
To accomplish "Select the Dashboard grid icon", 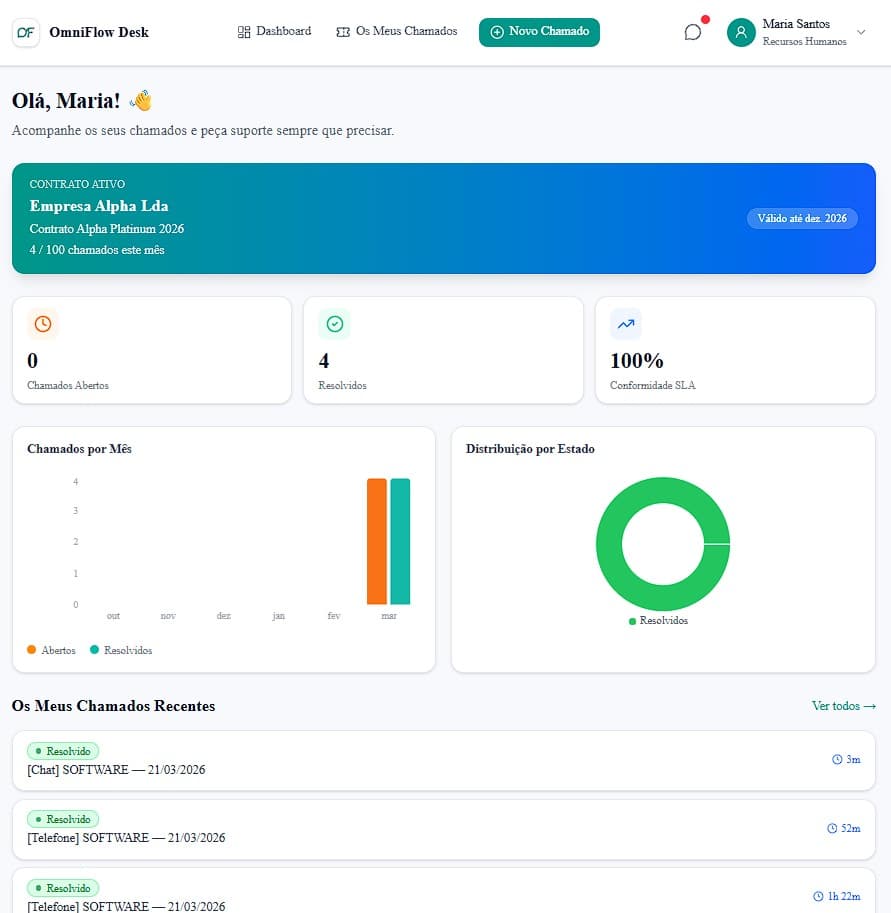I will tap(243, 31).
